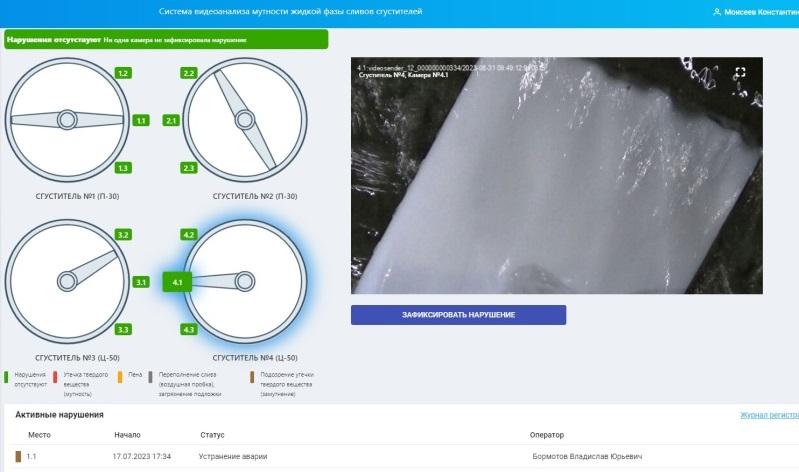The image size is (799, 472).
Task: Open the Журнал регистрации link
Action: tap(768, 414)
